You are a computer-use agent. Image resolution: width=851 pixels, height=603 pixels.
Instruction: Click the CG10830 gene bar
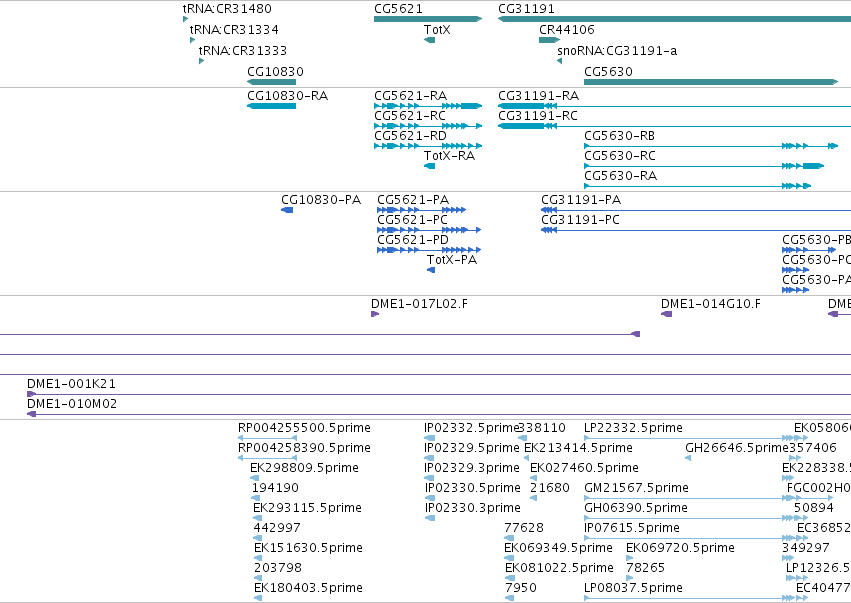[271, 82]
